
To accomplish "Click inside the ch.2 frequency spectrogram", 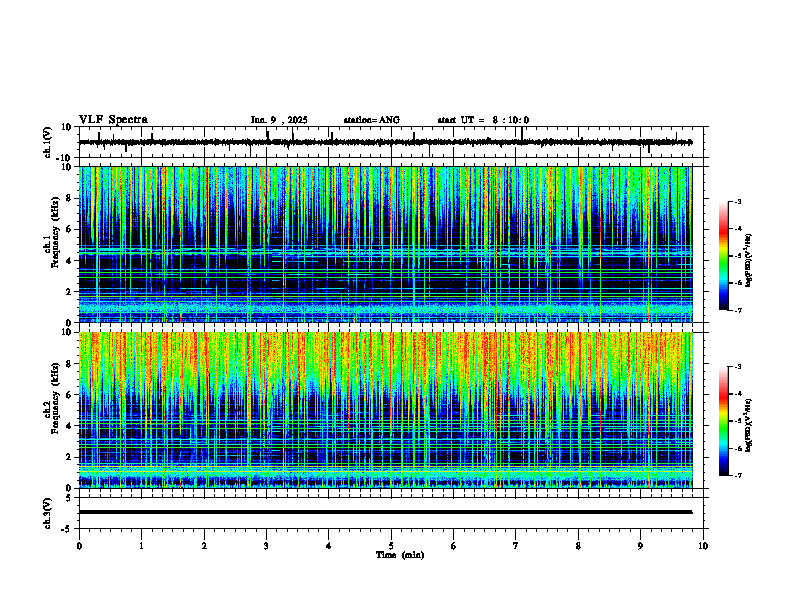I will pos(385,410).
